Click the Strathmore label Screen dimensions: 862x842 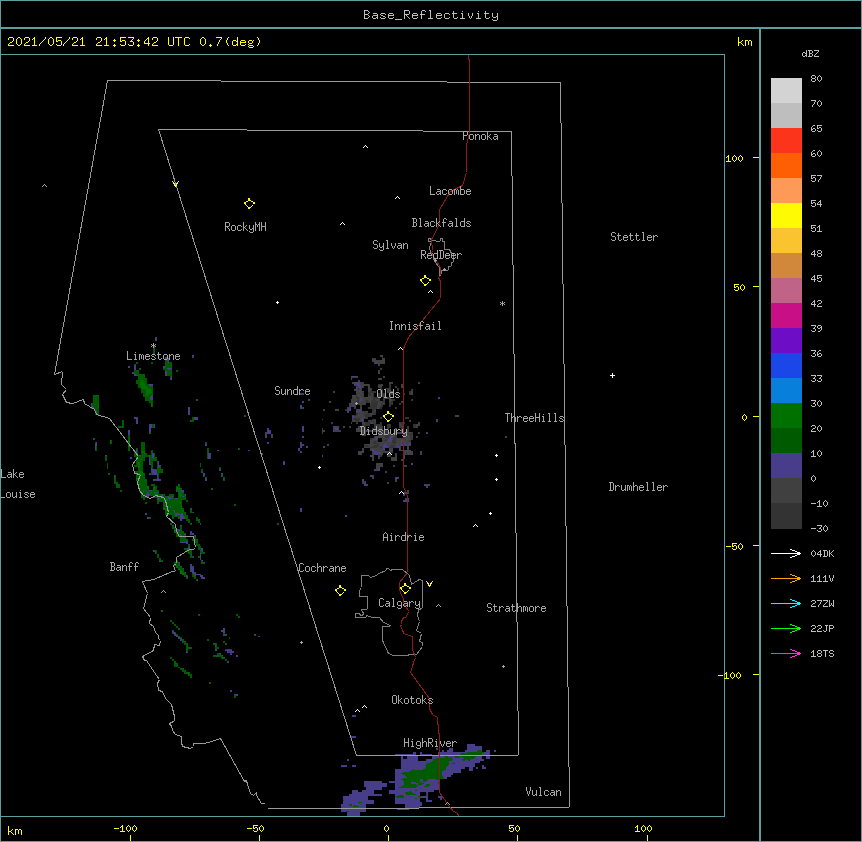(x=516, y=608)
